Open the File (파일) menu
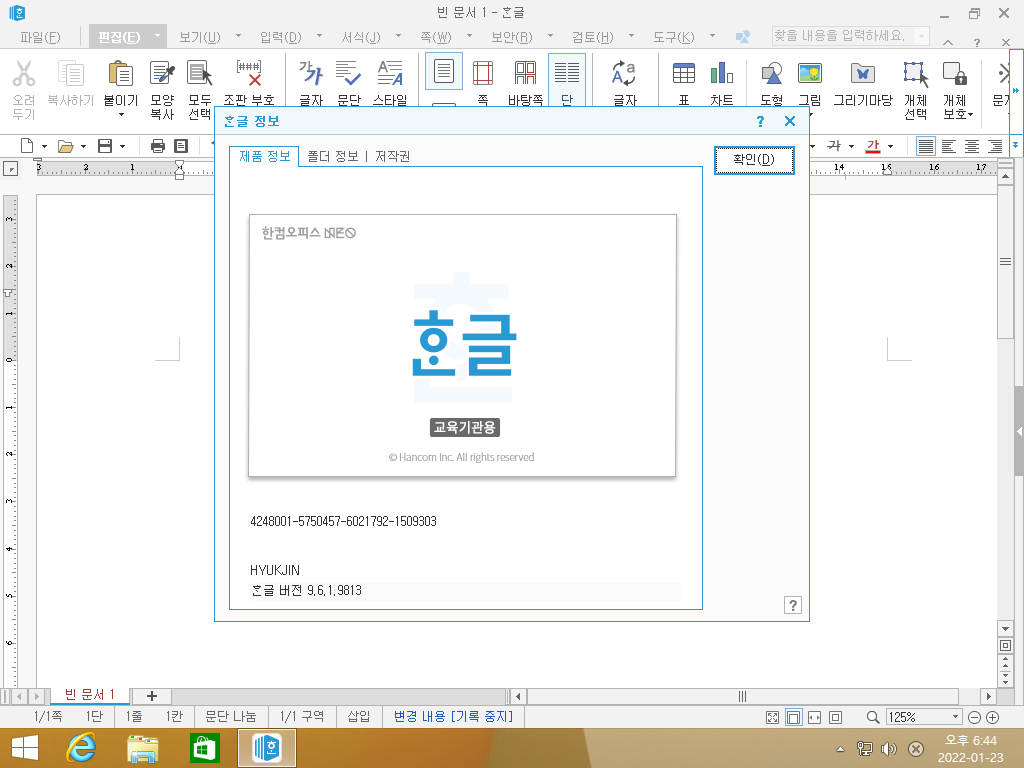The width and height of the screenshot is (1024, 768). pyautogui.click(x=40, y=37)
